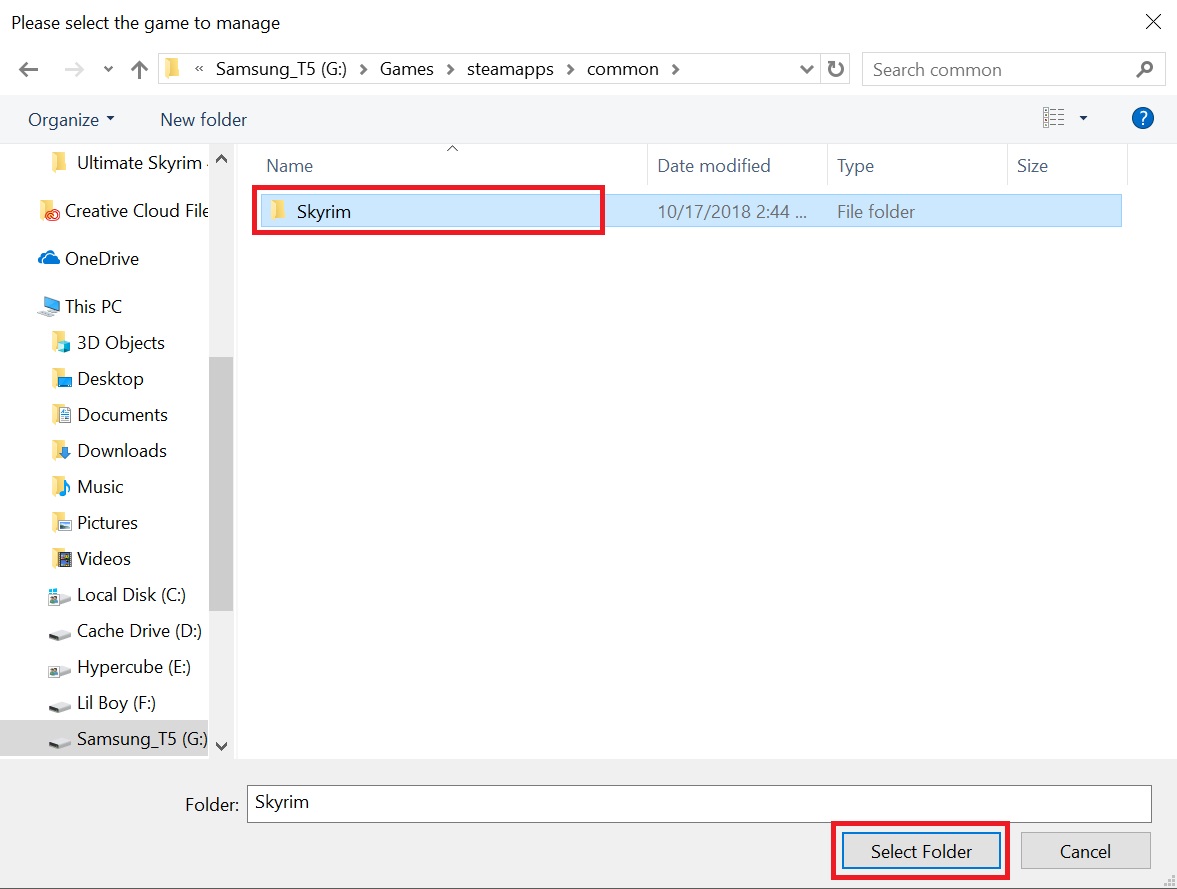Click the This PC computer icon
Viewport: 1177px width, 889px height.
coord(50,306)
